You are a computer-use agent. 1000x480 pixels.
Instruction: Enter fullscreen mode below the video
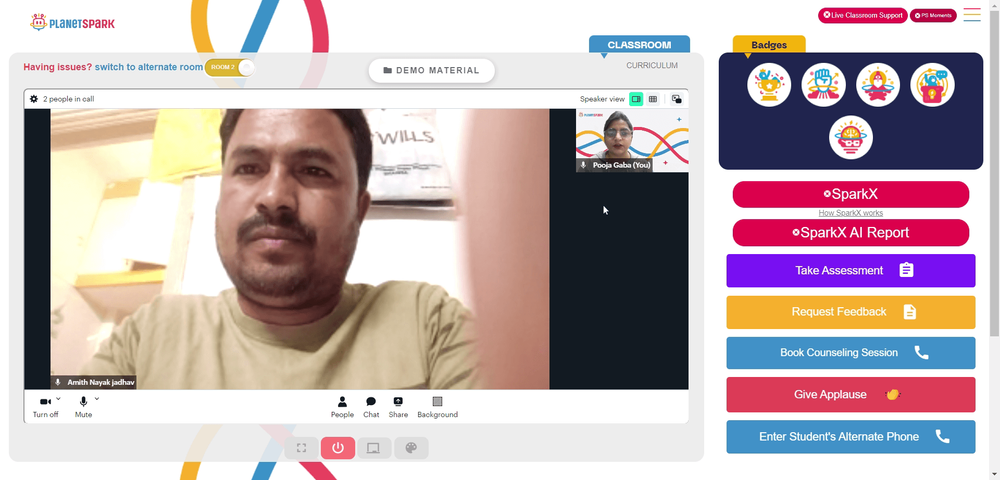302,448
